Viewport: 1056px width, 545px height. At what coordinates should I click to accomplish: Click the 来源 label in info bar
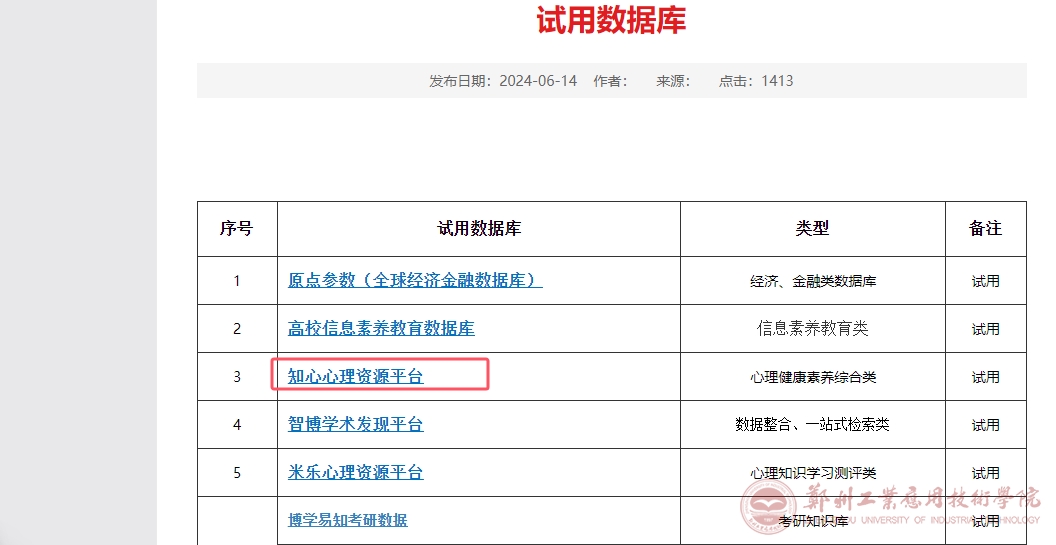(673, 81)
